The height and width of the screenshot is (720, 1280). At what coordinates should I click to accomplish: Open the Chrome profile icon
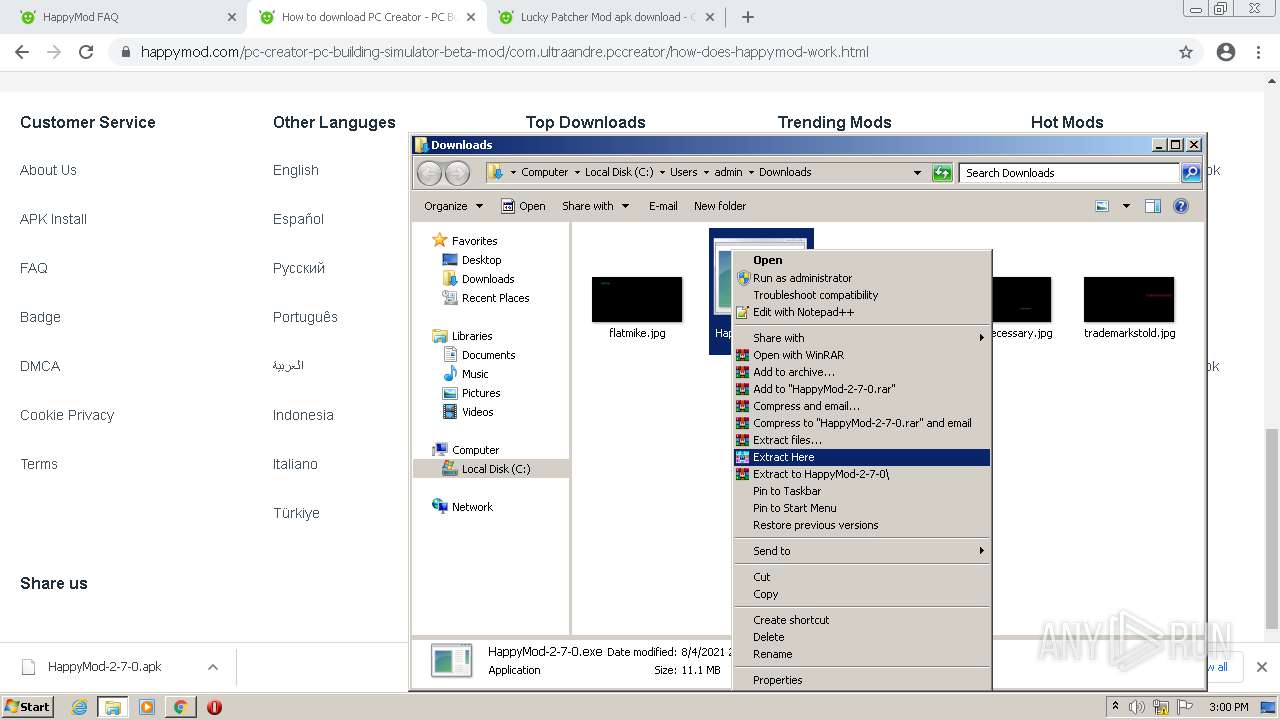tap(1226, 52)
